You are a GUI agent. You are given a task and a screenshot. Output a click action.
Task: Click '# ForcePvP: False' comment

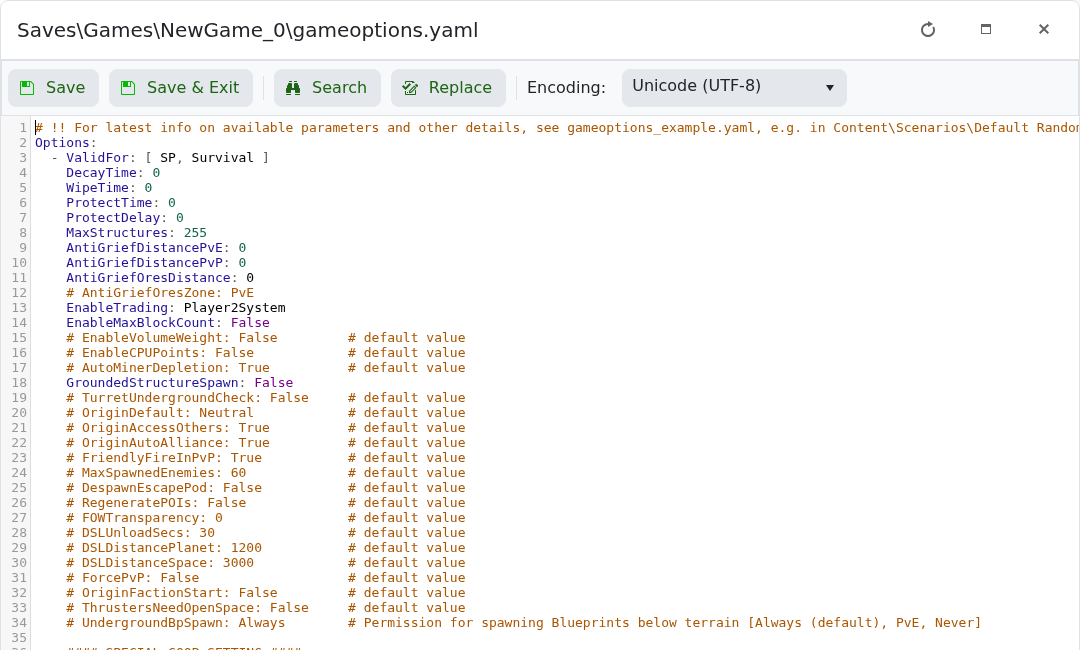click(133, 578)
